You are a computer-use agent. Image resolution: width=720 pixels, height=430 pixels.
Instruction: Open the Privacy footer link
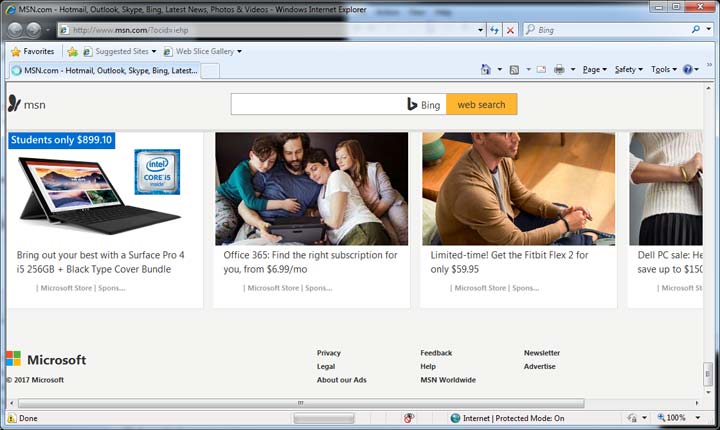pyautogui.click(x=329, y=353)
